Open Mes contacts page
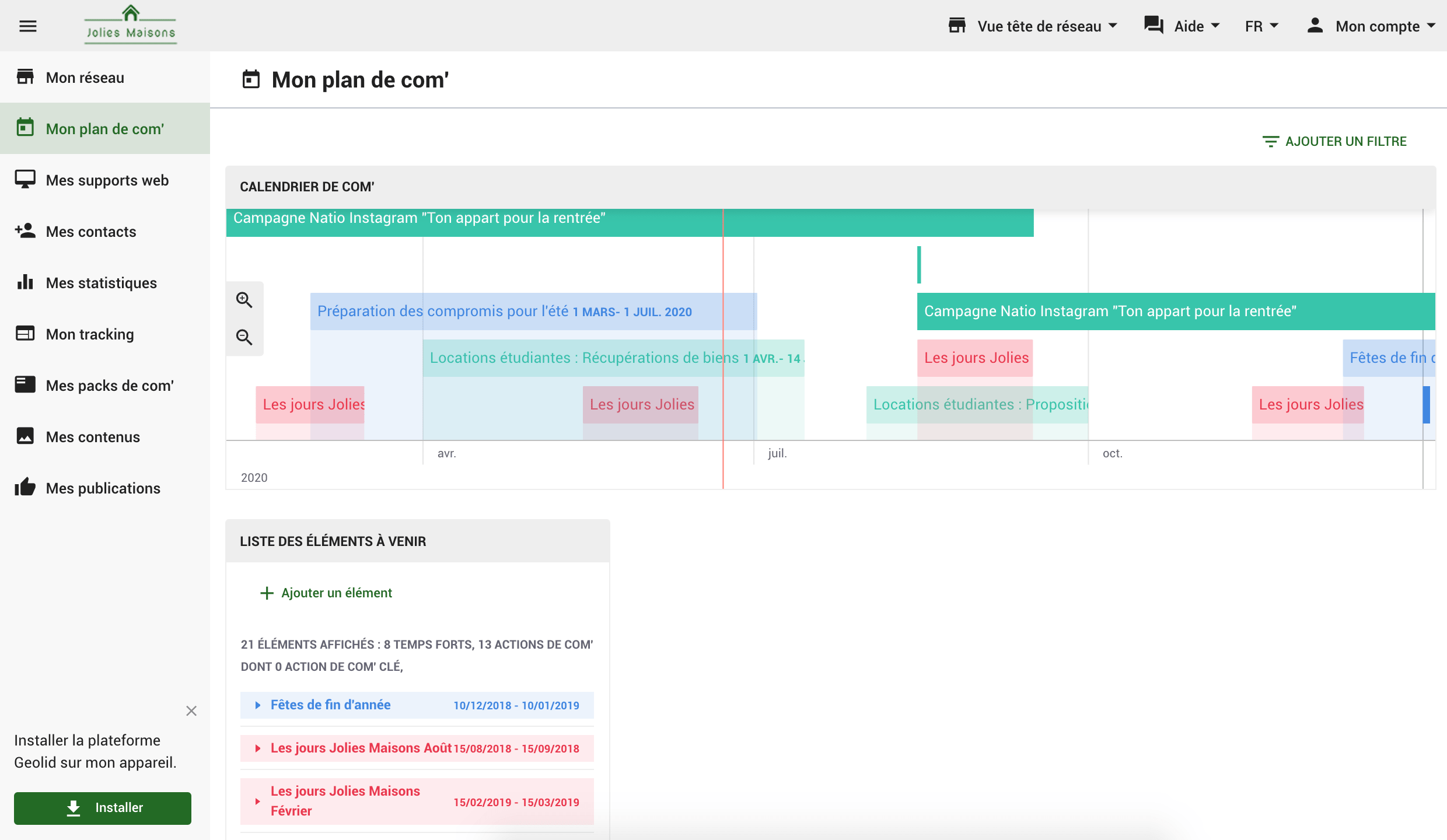Image resolution: width=1447 pixels, height=840 pixels. pyautogui.click(x=105, y=231)
